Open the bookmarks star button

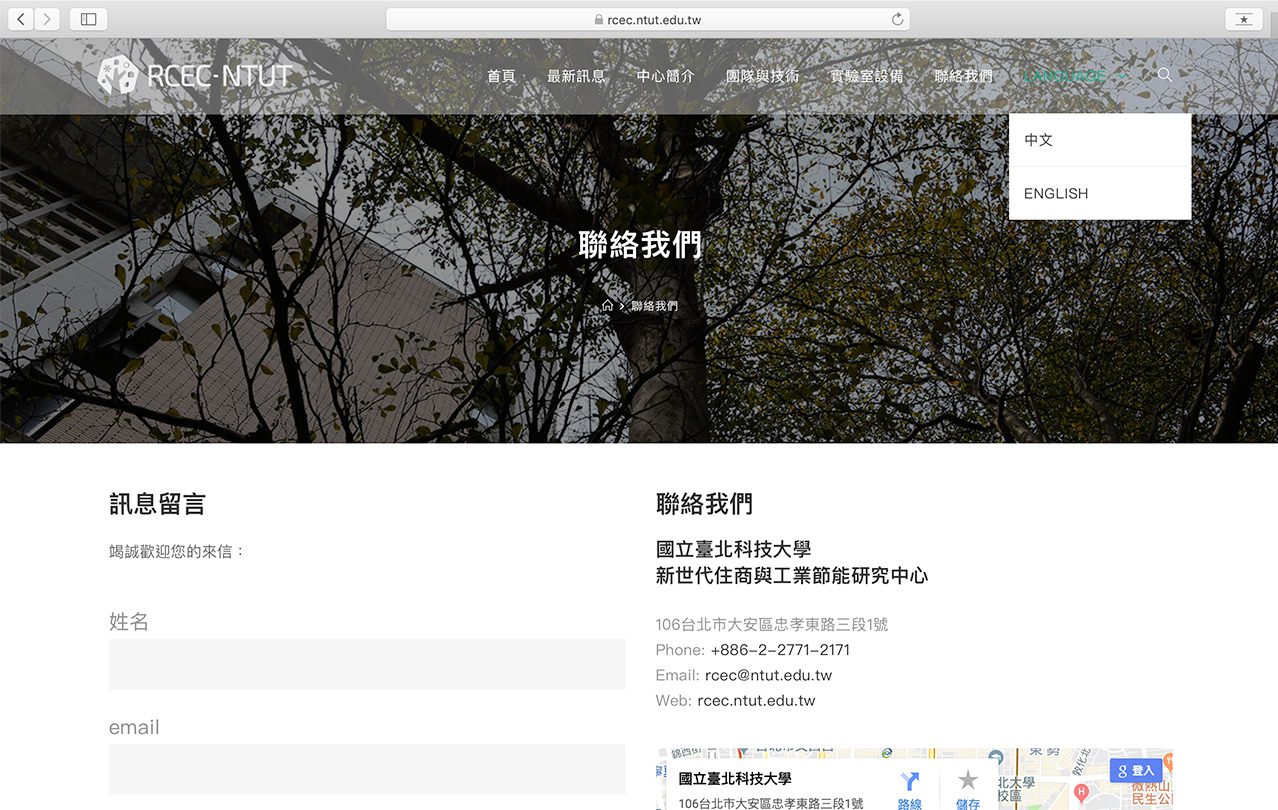1243,19
